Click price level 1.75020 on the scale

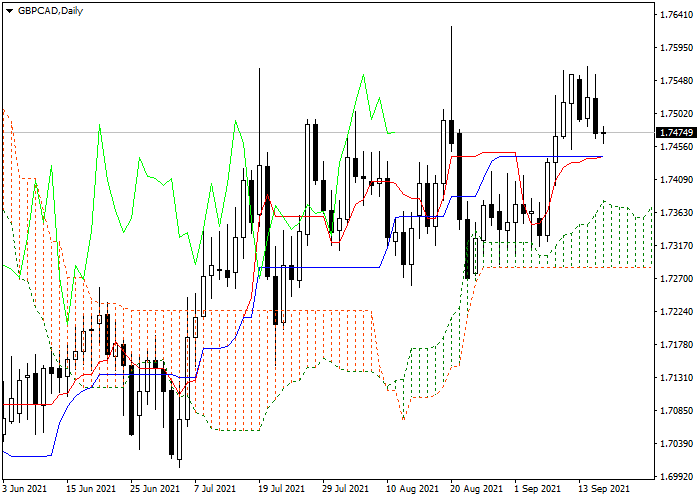[677, 114]
